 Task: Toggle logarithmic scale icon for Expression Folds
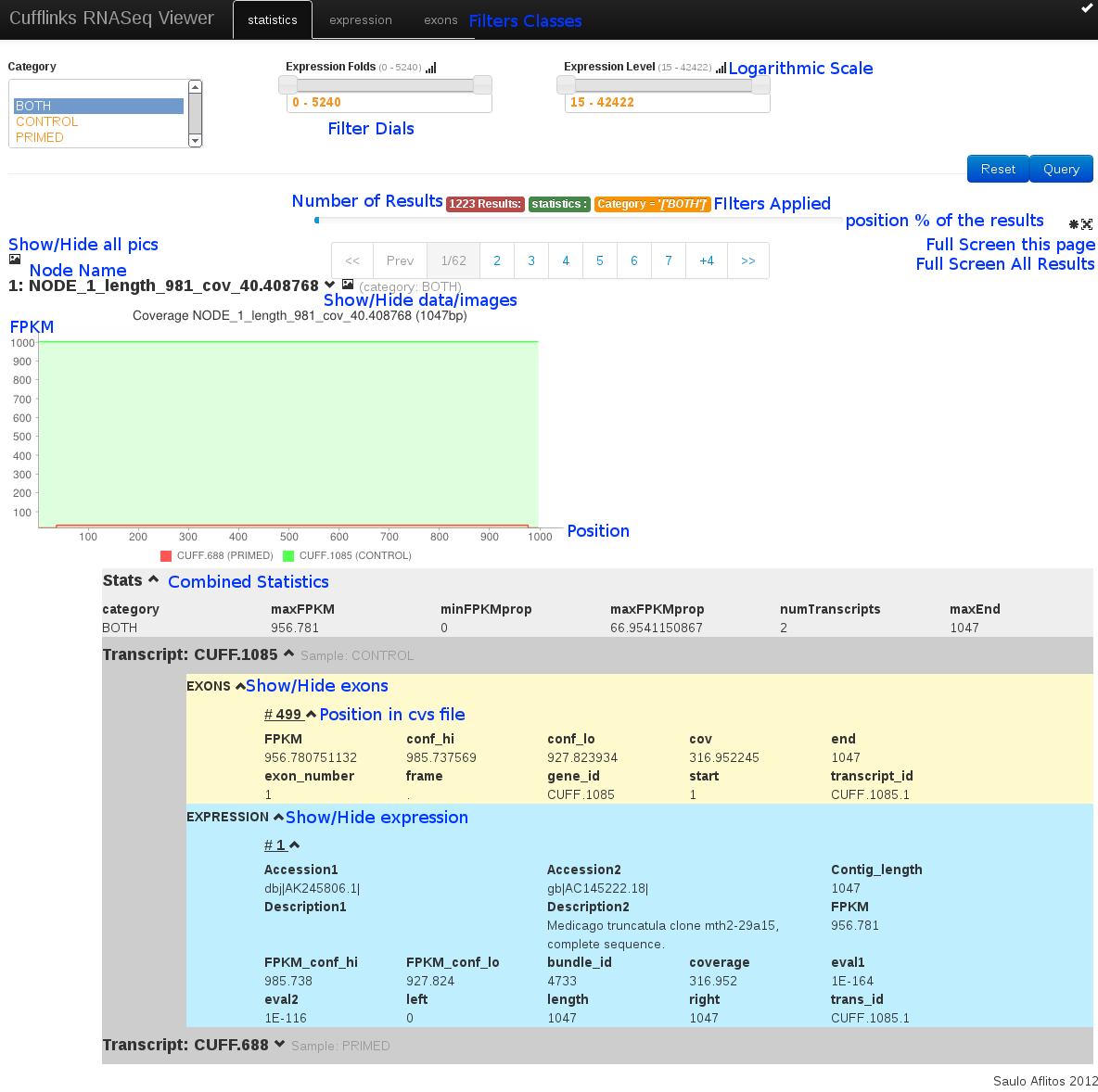tap(430, 68)
